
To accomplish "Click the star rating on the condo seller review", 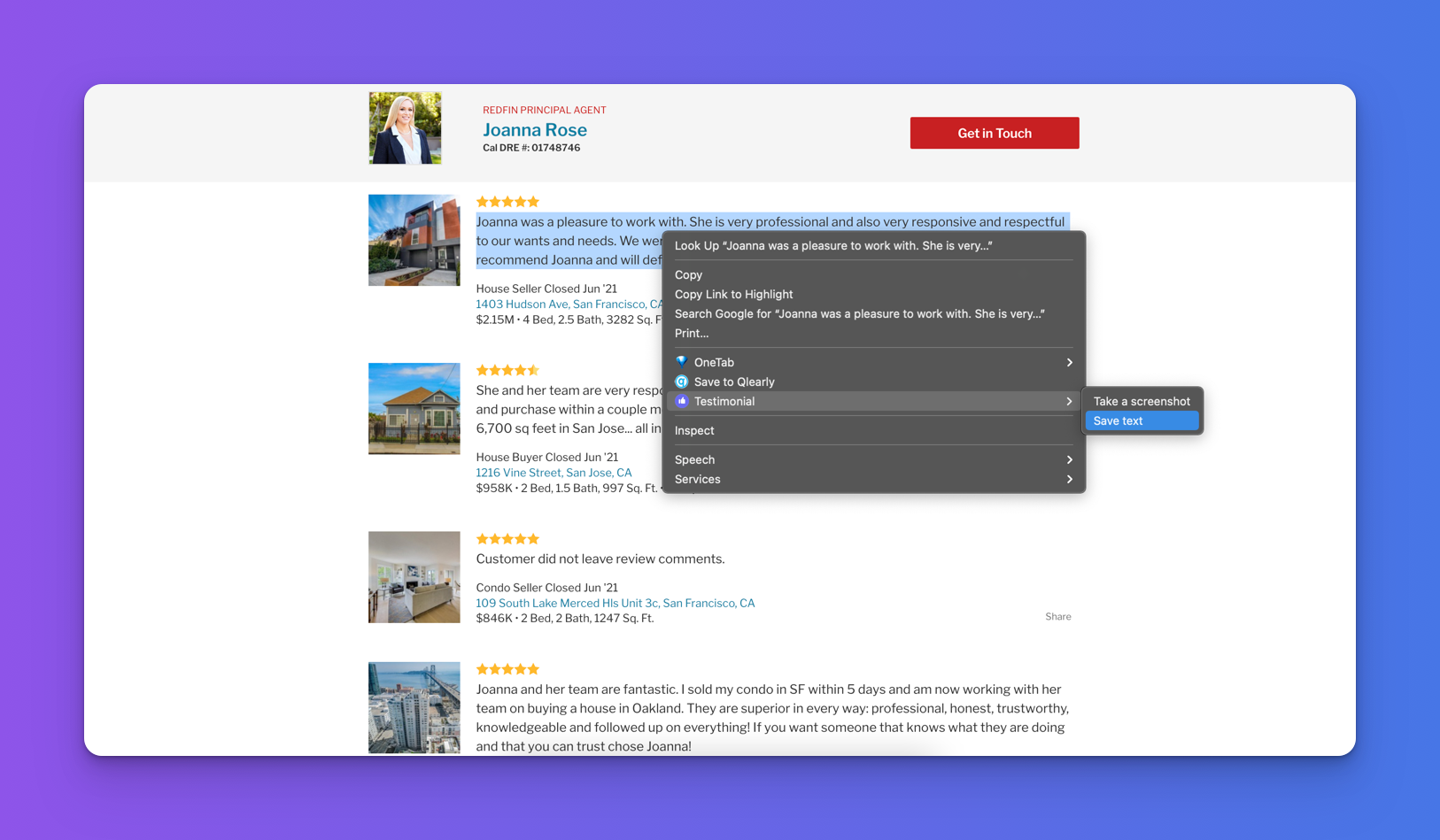I will 507,539.
